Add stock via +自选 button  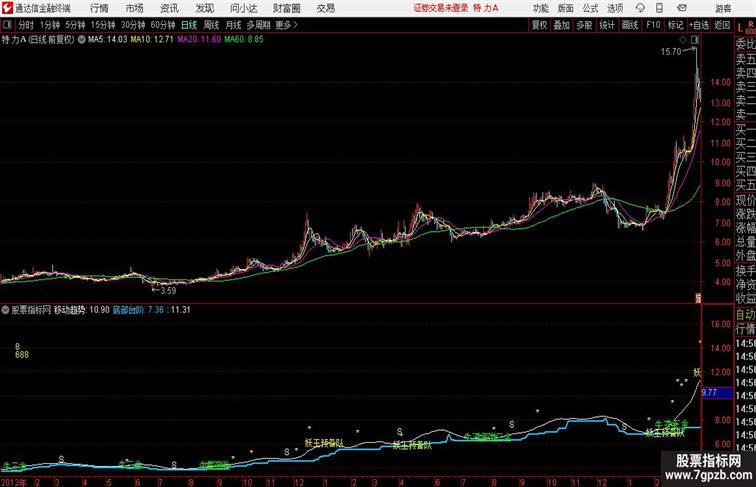[x=699, y=25]
